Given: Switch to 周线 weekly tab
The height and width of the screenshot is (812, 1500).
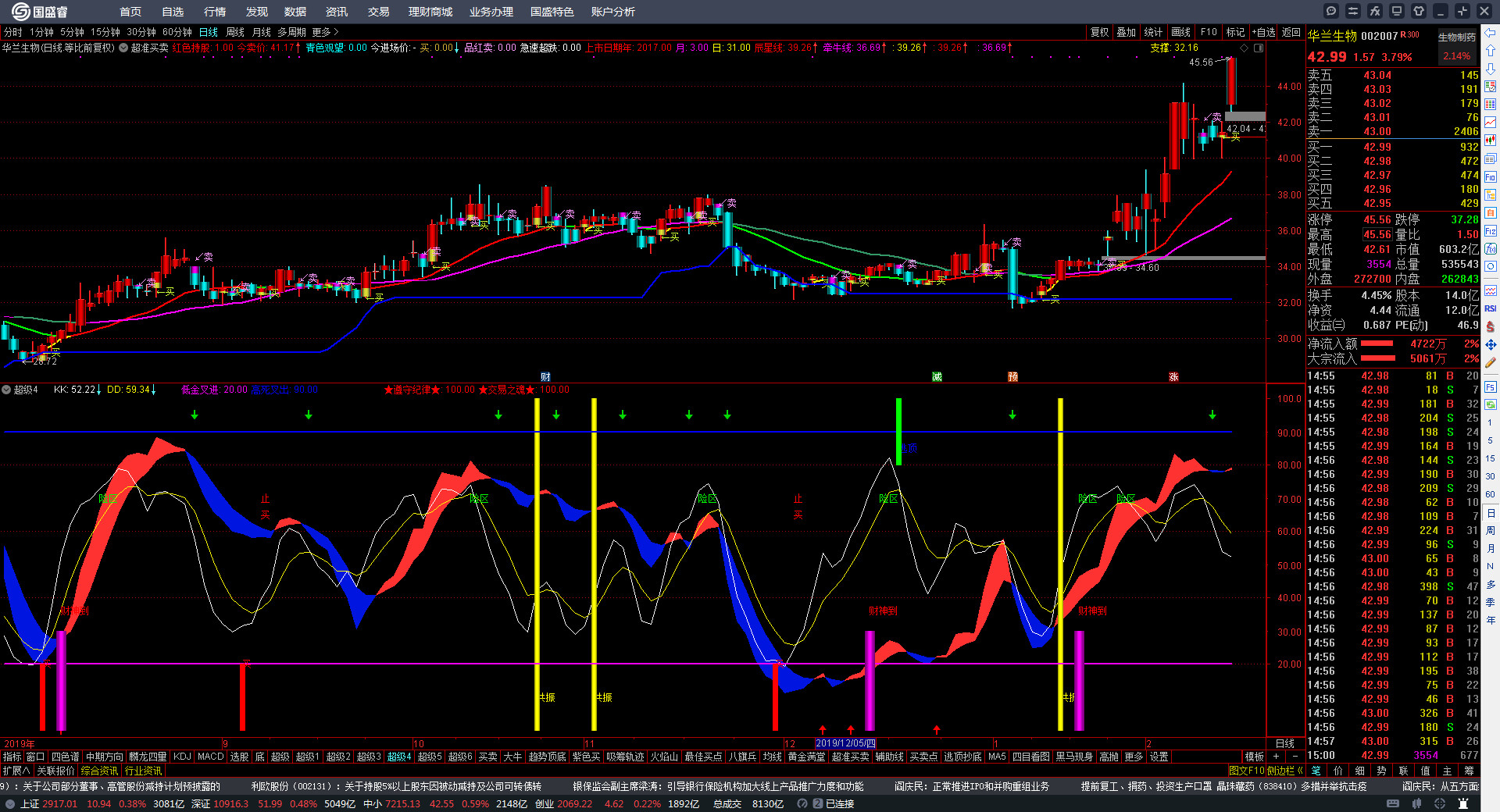Looking at the screenshot, I should click(x=235, y=32).
